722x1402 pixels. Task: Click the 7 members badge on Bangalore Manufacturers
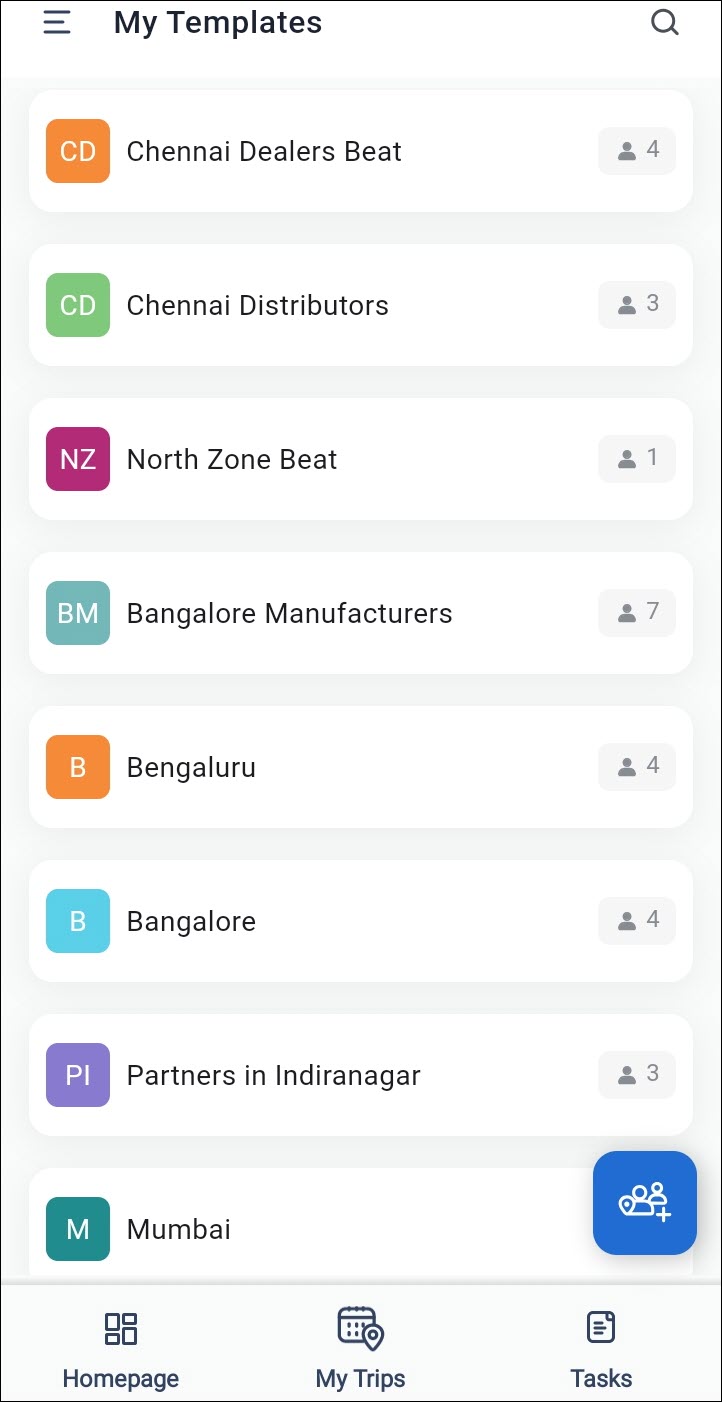637,613
